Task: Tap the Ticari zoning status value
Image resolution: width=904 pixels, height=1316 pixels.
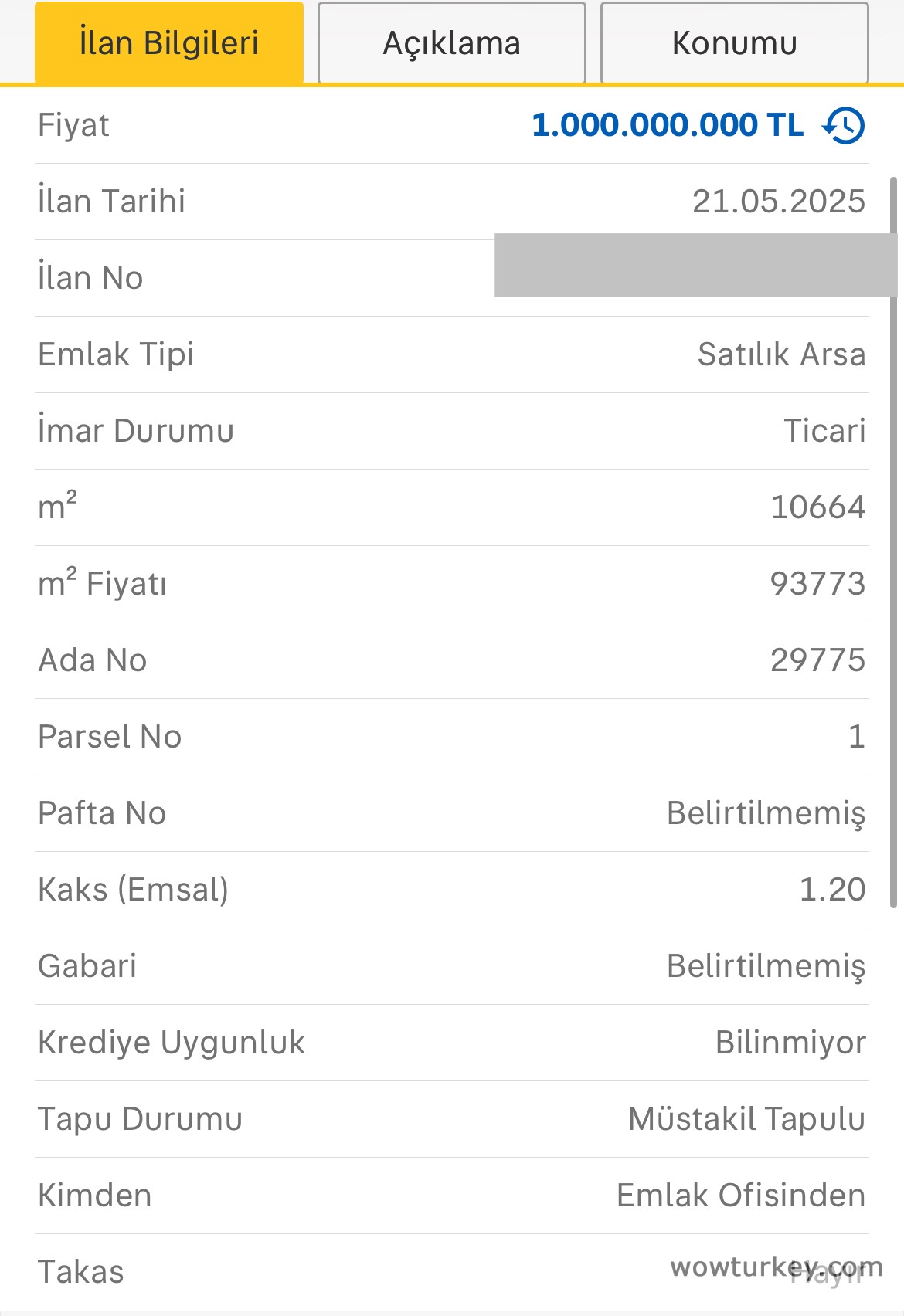Action: pyautogui.click(x=824, y=431)
